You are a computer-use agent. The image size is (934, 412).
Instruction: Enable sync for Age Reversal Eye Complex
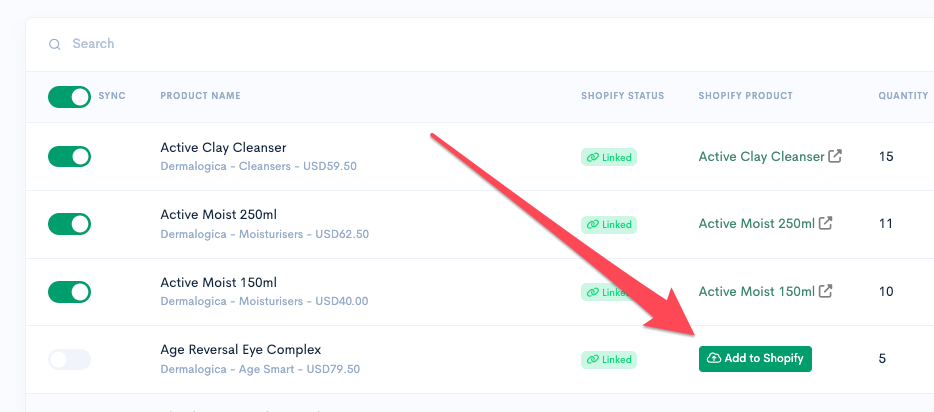pos(69,360)
